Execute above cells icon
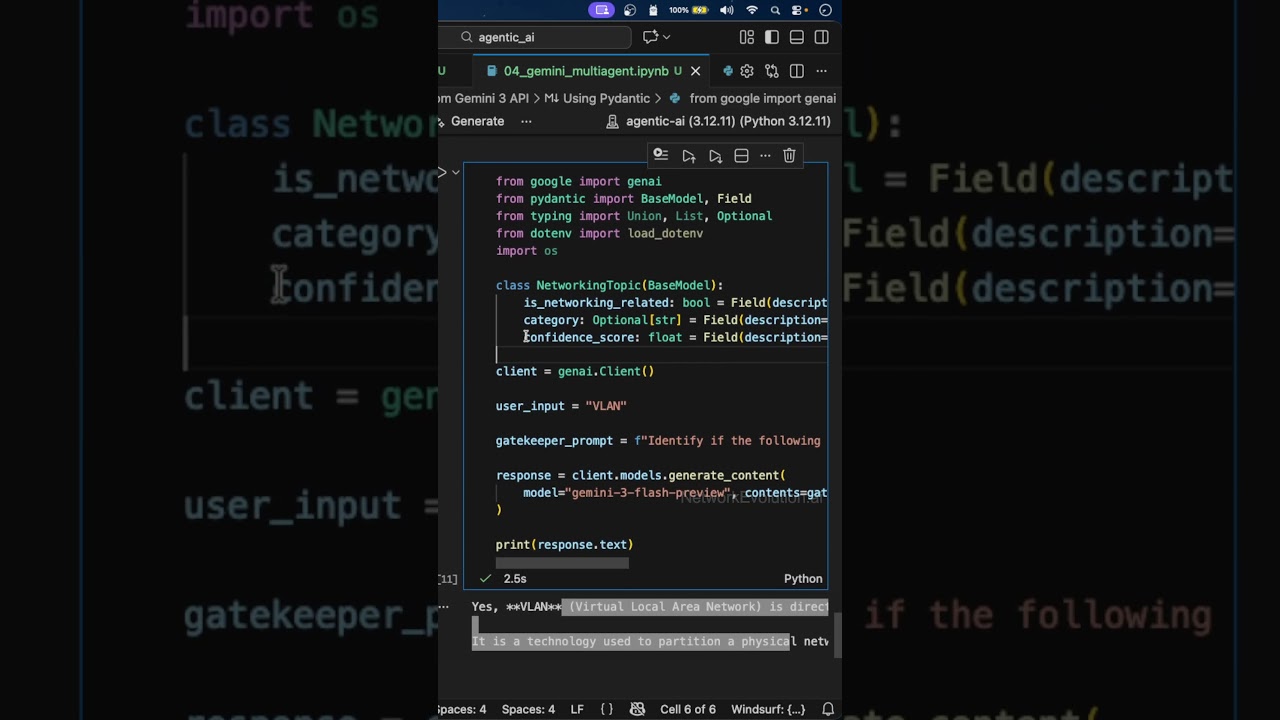1280x720 pixels. point(689,156)
